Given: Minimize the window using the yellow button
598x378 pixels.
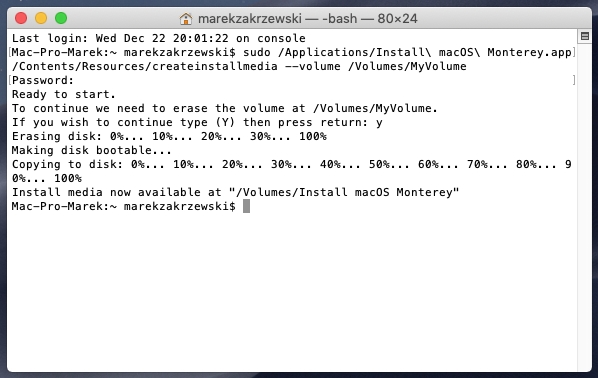Looking at the screenshot, I should (x=41, y=18).
